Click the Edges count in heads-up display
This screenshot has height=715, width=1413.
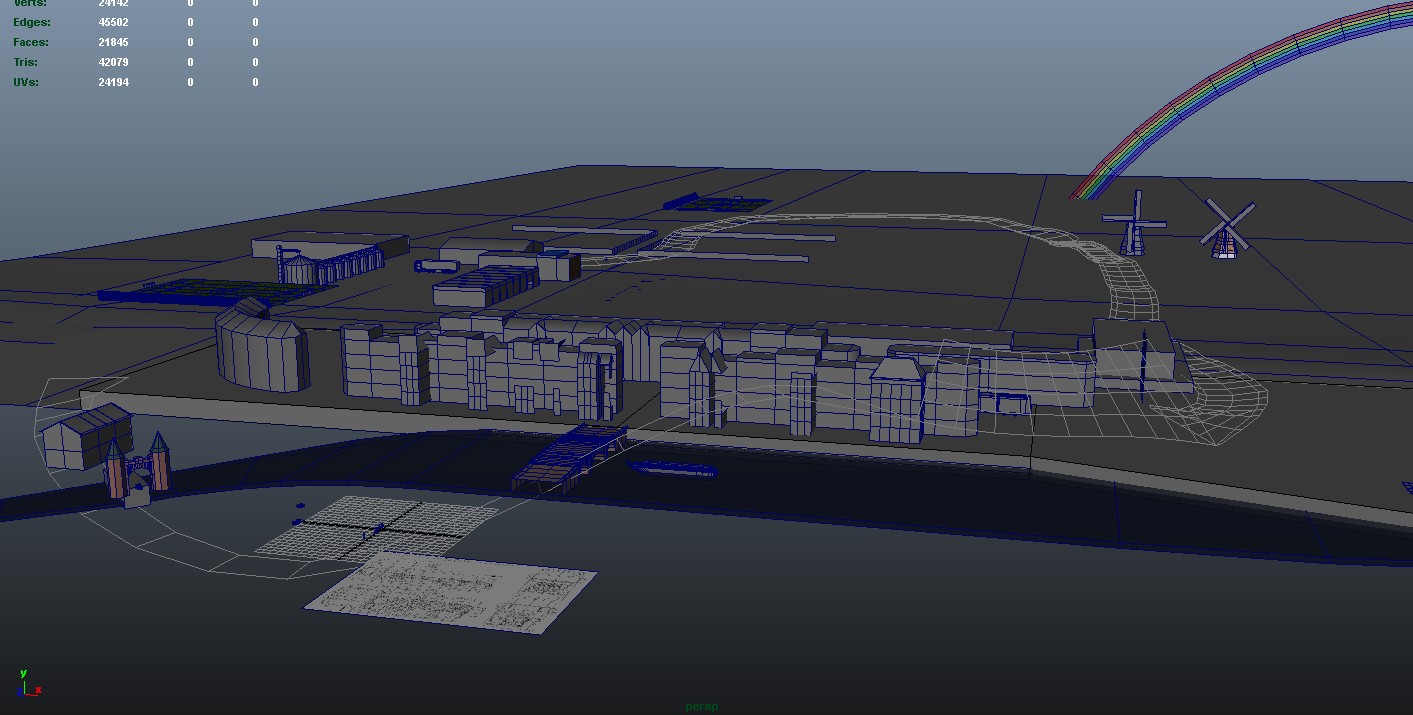point(113,22)
